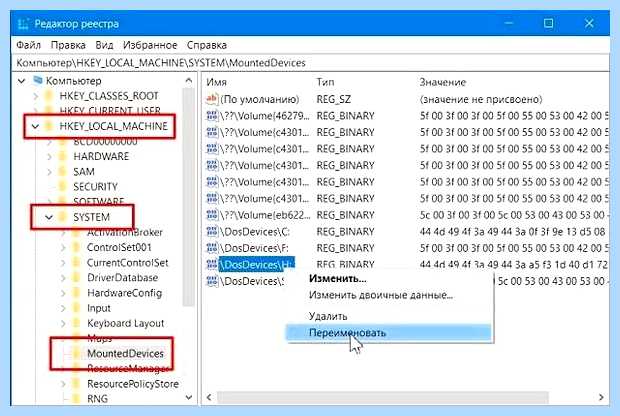Collapse the Компьютер tree node

pos(21,81)
